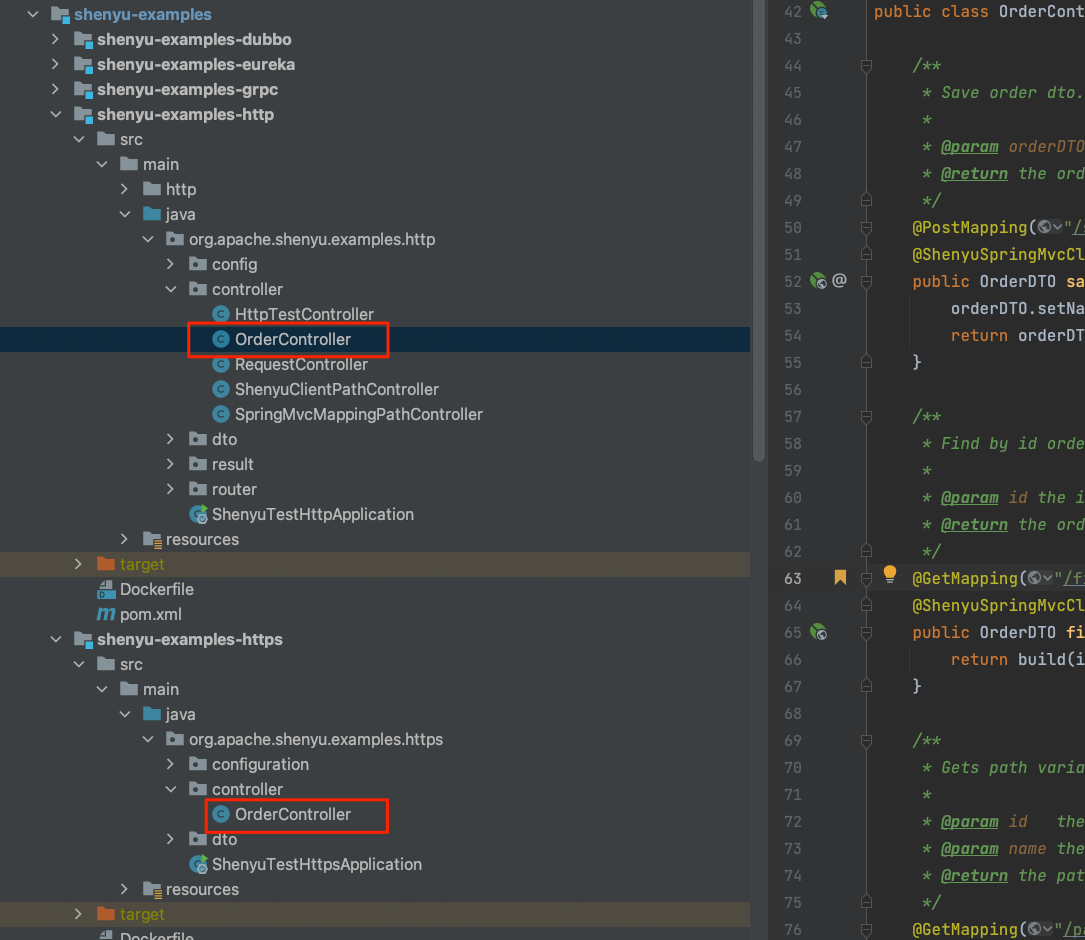Viewport: 1085px width, 940px height.
Task: Open the globe URL dropdown in @GetMapping line 76
Action: 1039,929
